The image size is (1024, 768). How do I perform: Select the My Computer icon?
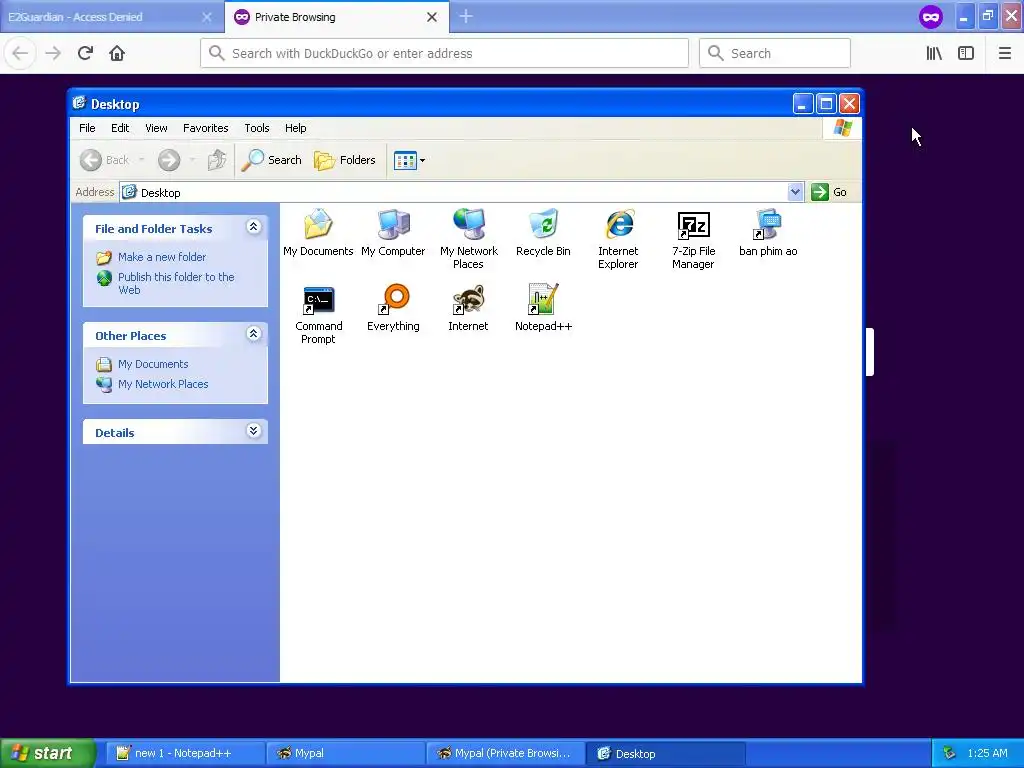(x=393, y=232)
